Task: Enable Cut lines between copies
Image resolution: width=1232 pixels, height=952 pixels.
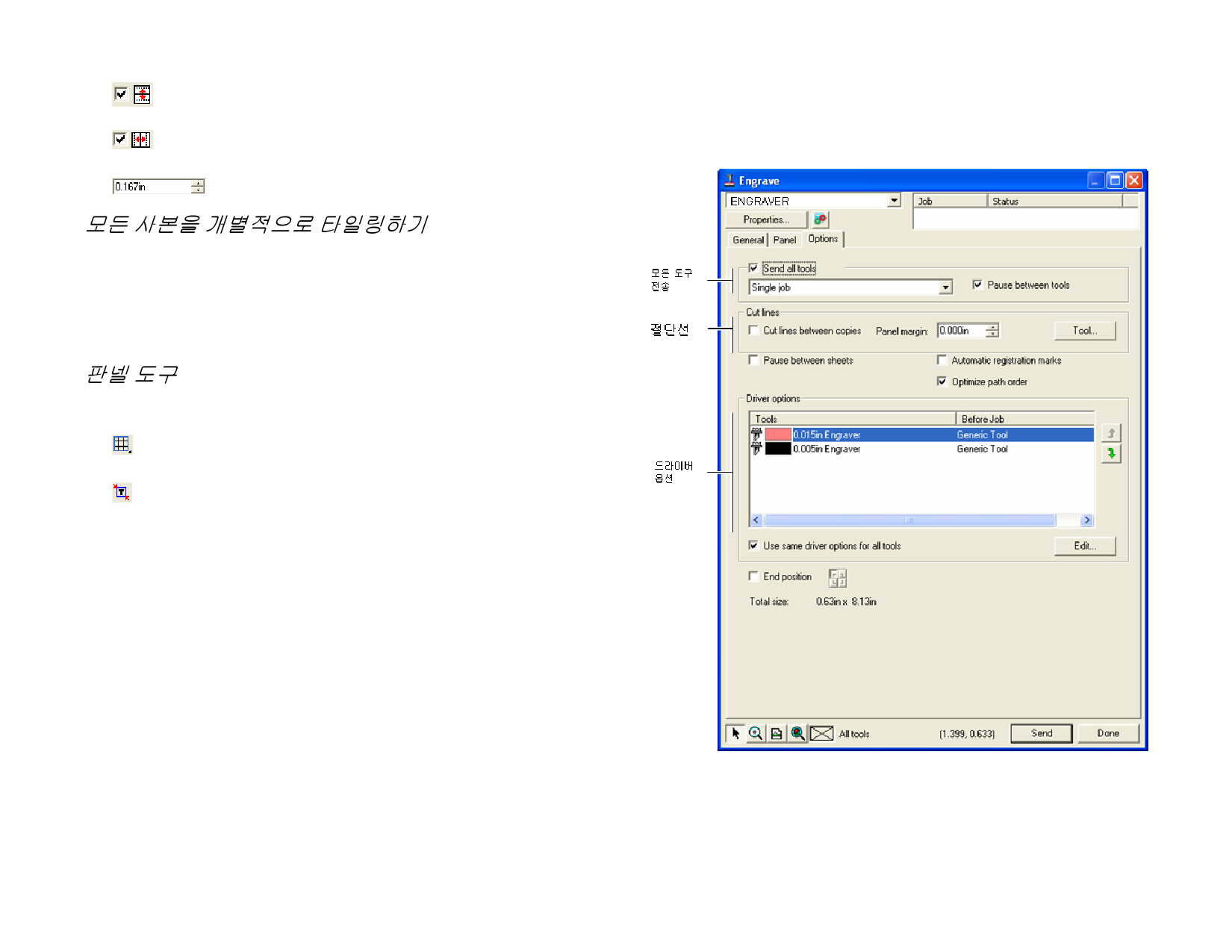Action: pos(753,330)
